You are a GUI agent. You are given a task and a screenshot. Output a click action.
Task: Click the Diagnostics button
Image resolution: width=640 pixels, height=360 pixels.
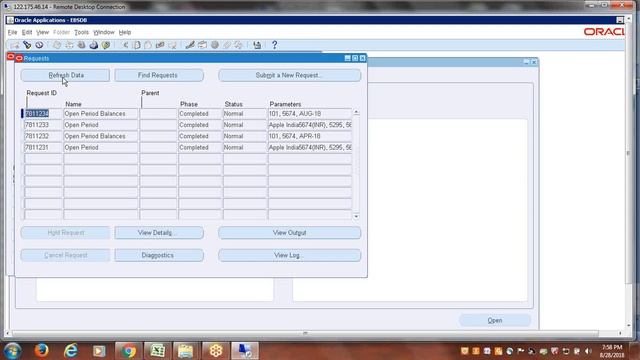pos(159,255)
